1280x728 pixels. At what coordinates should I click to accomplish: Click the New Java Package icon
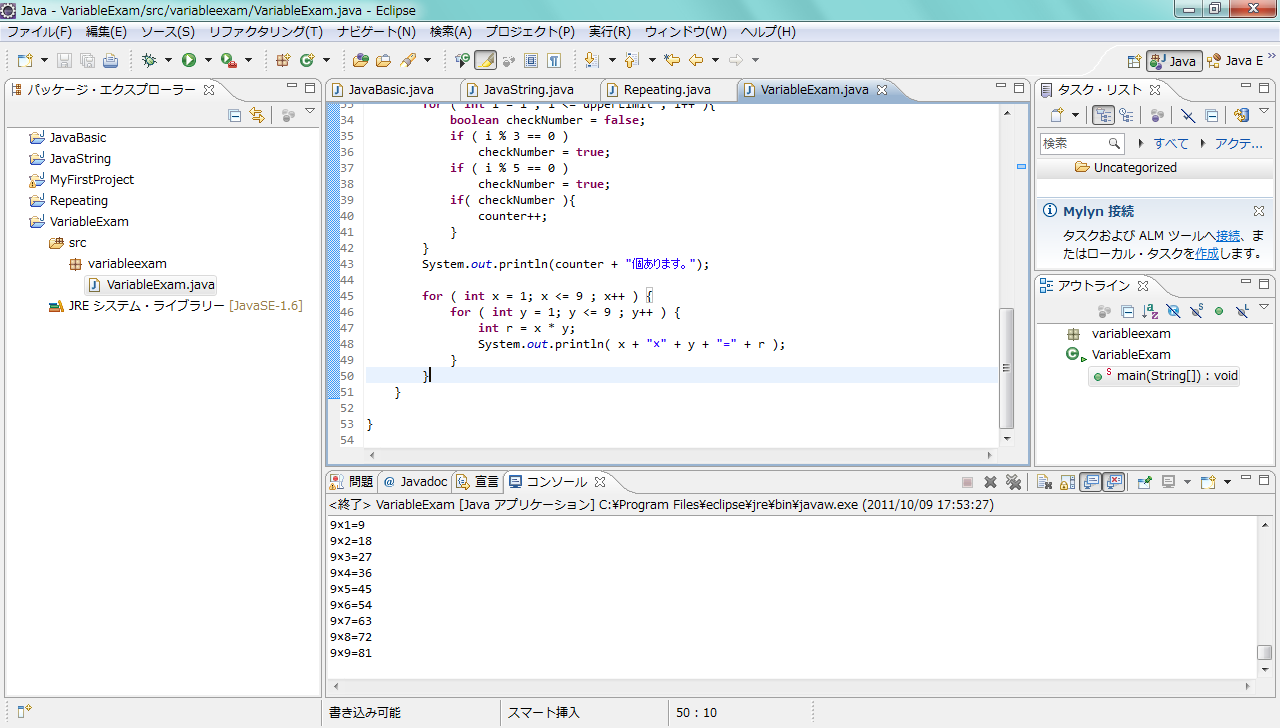coord(283,60)
